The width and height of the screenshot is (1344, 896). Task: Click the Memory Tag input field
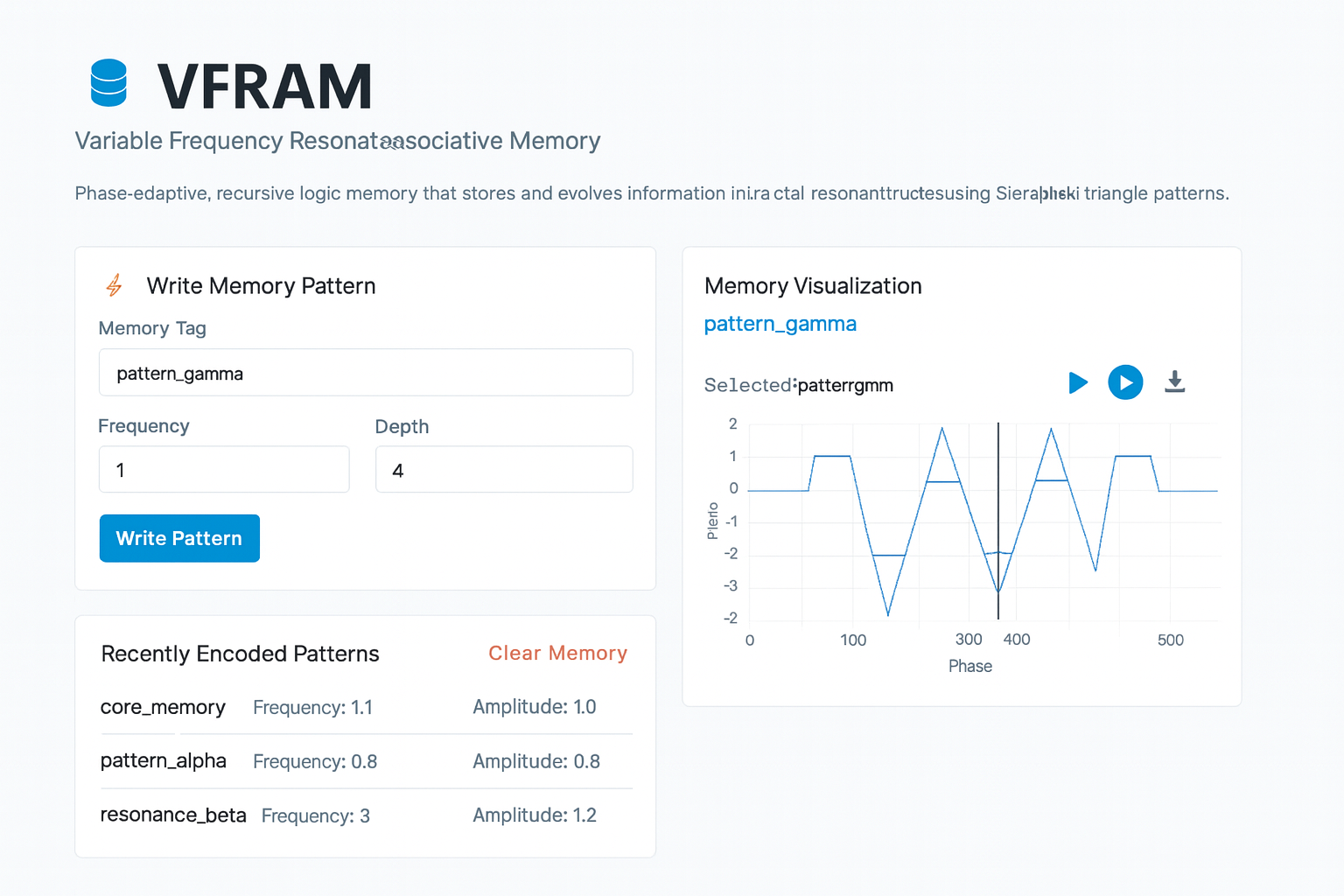click(365, 373)
